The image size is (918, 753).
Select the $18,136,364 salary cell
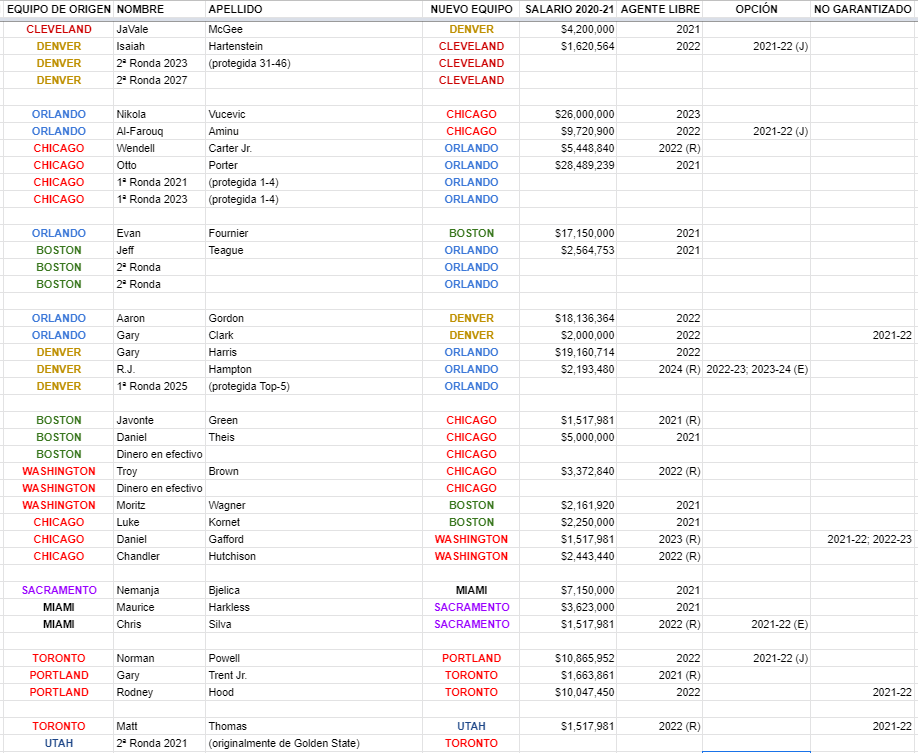[568, 318]
